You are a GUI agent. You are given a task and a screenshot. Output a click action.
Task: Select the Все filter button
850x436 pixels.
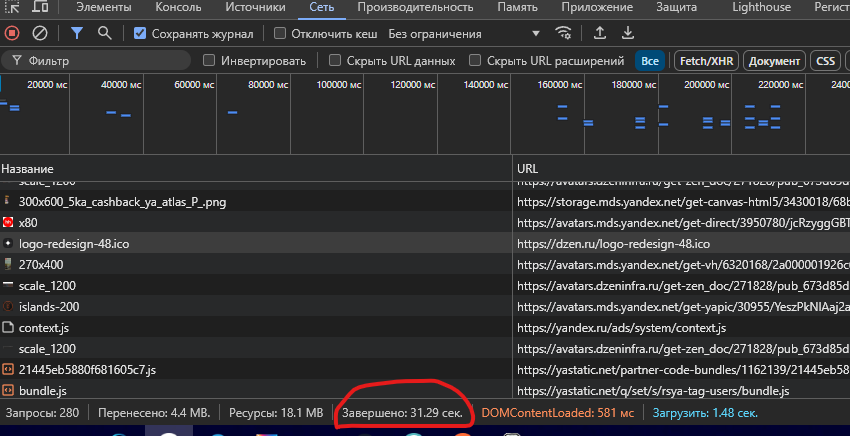pyautogui.click(x=649, y=61)
